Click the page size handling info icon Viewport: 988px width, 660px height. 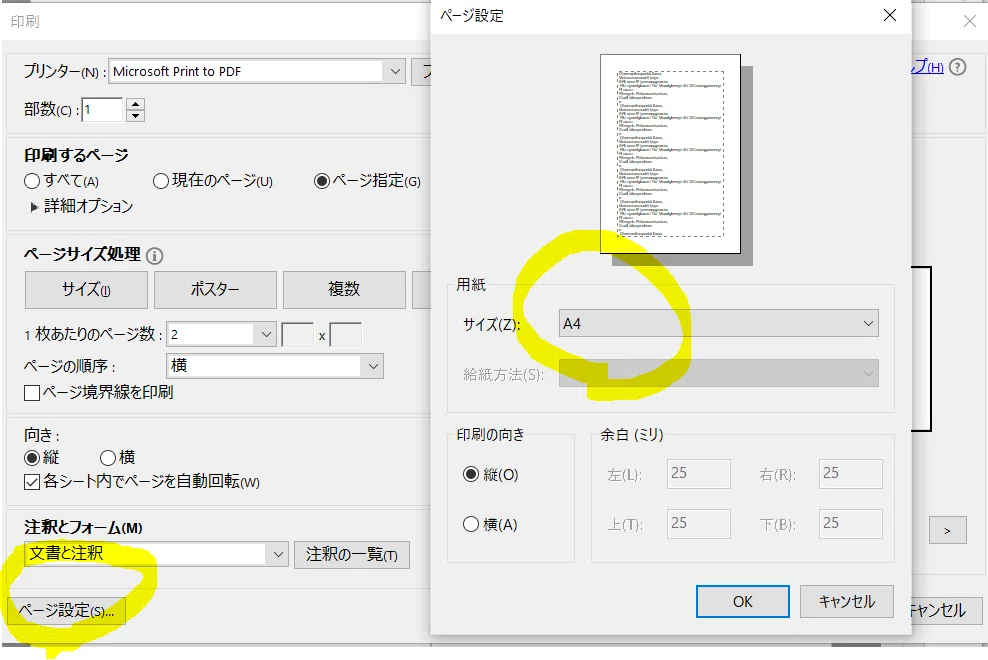154,255
